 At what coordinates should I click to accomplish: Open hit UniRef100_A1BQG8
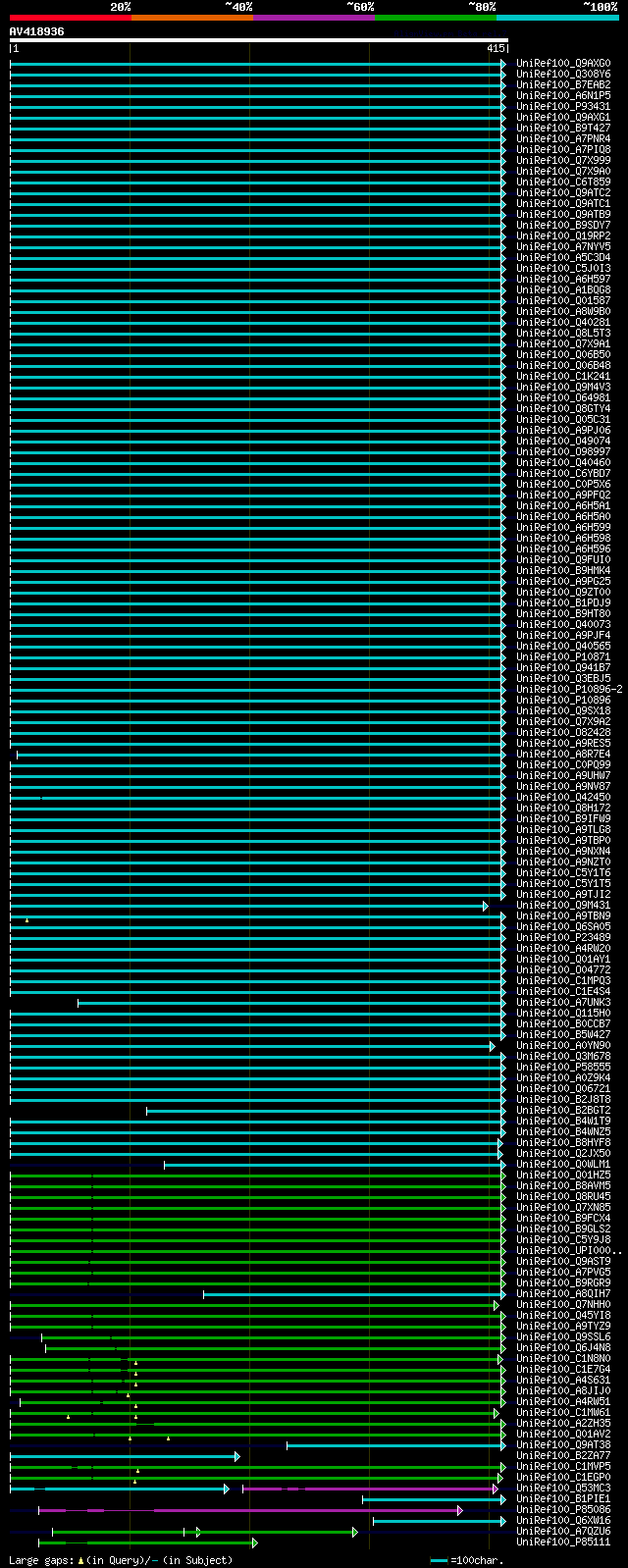563,290
